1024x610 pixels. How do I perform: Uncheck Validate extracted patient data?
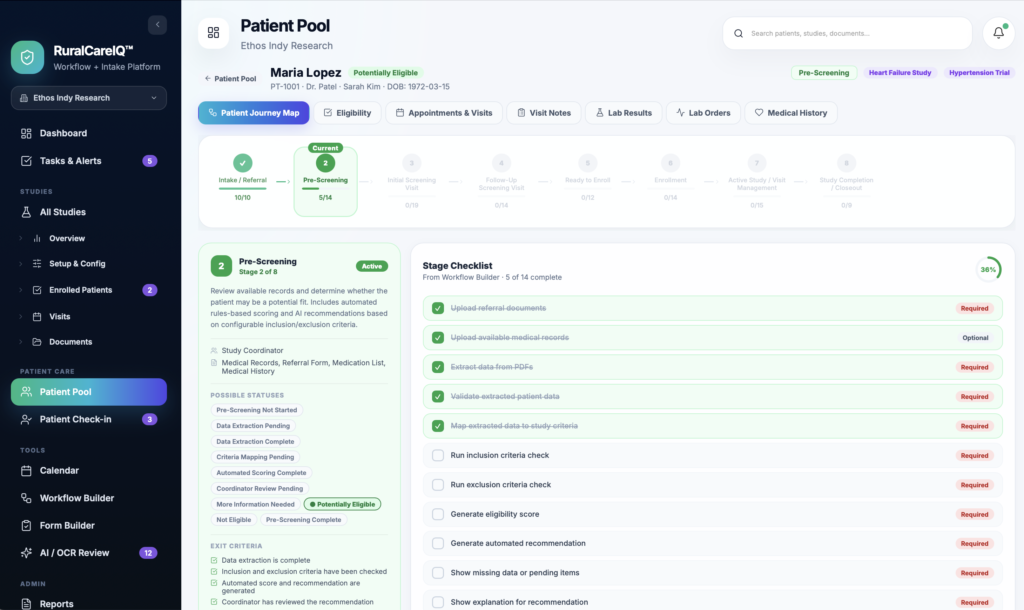pos(438,396)
